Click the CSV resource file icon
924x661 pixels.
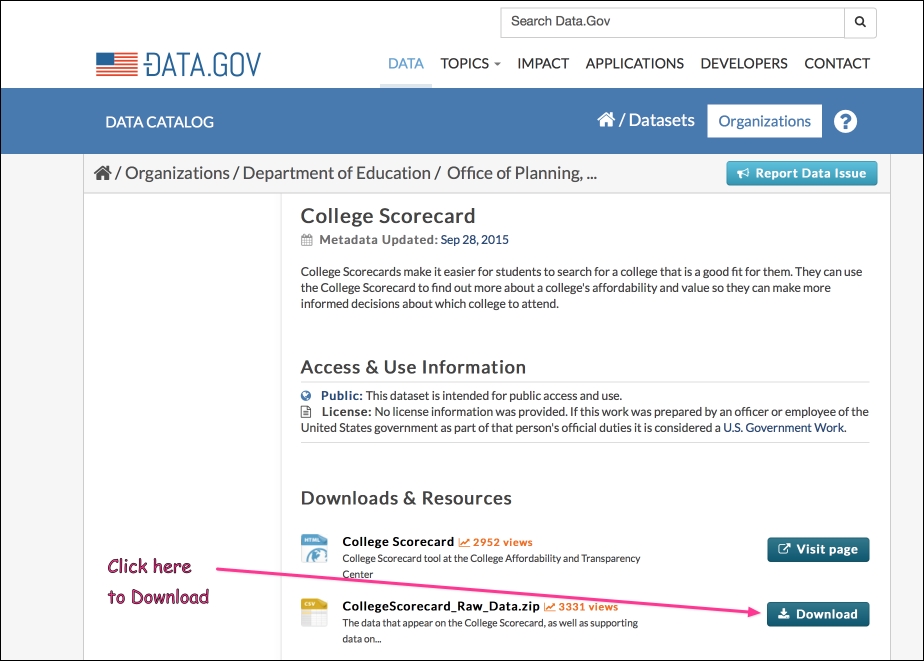[314, 613]
